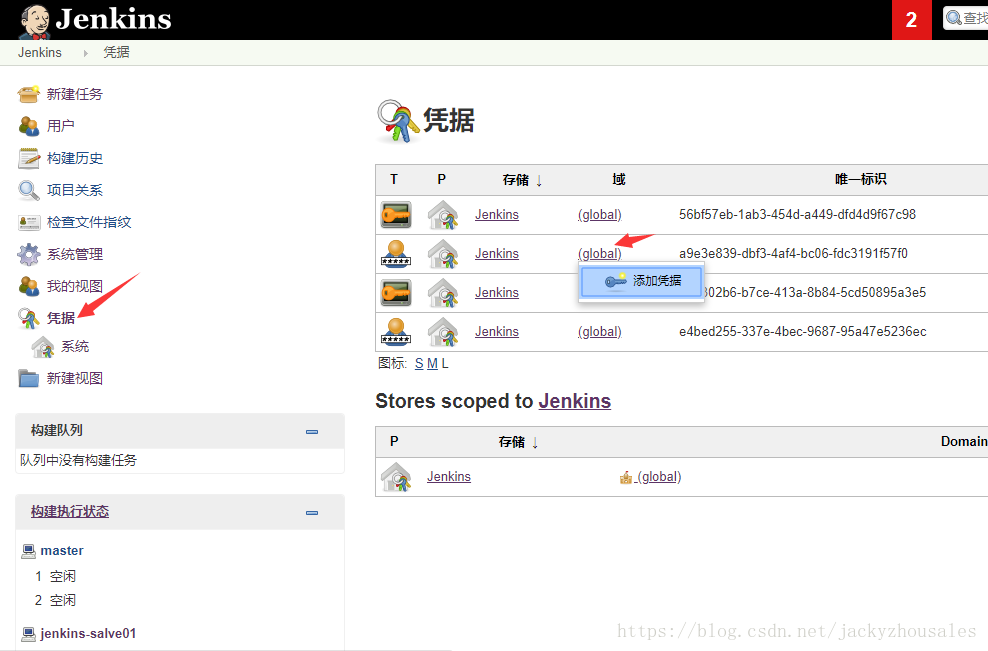The width and height of the screenshot is (988, 651).
Task: Click the provider house icon in e4bed255 row
Action: pos(443,332)
